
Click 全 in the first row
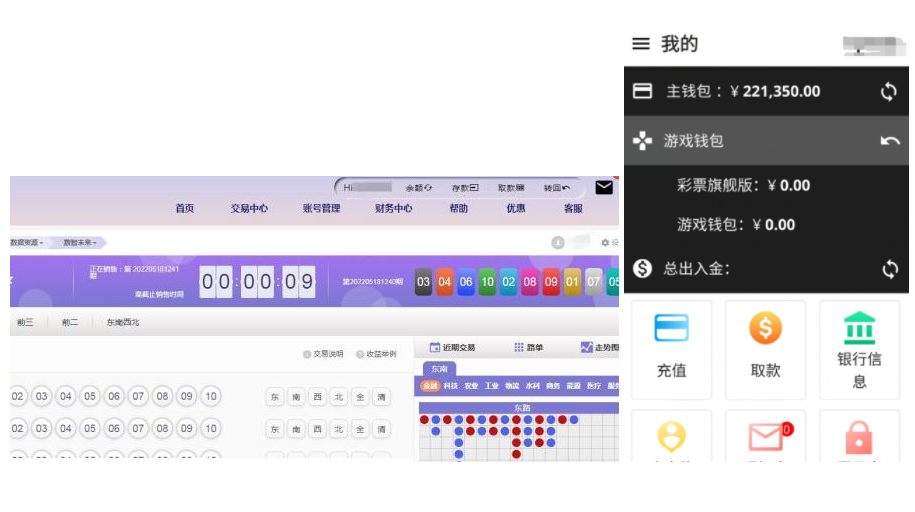pos(360,397)
